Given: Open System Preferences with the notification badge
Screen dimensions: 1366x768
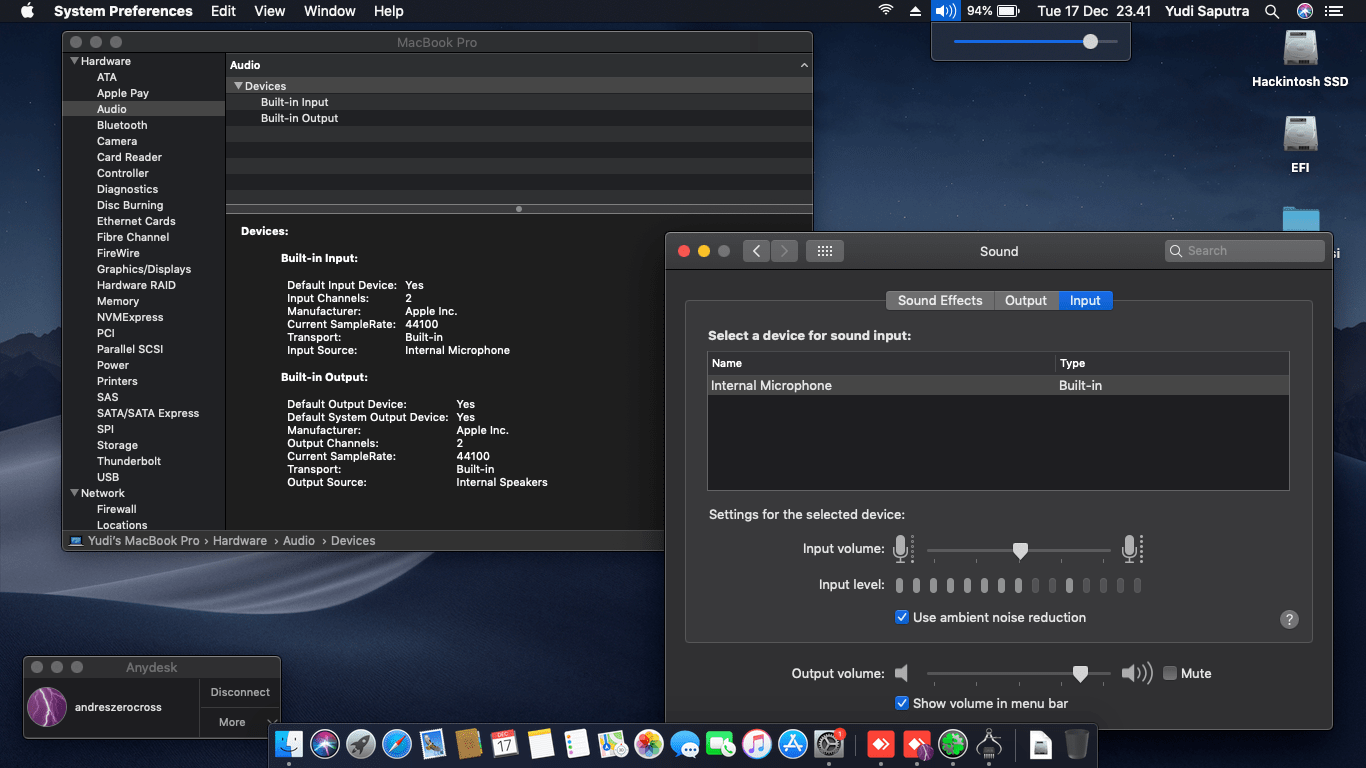Looking at the screenshot, I should (x=828, y=744).
